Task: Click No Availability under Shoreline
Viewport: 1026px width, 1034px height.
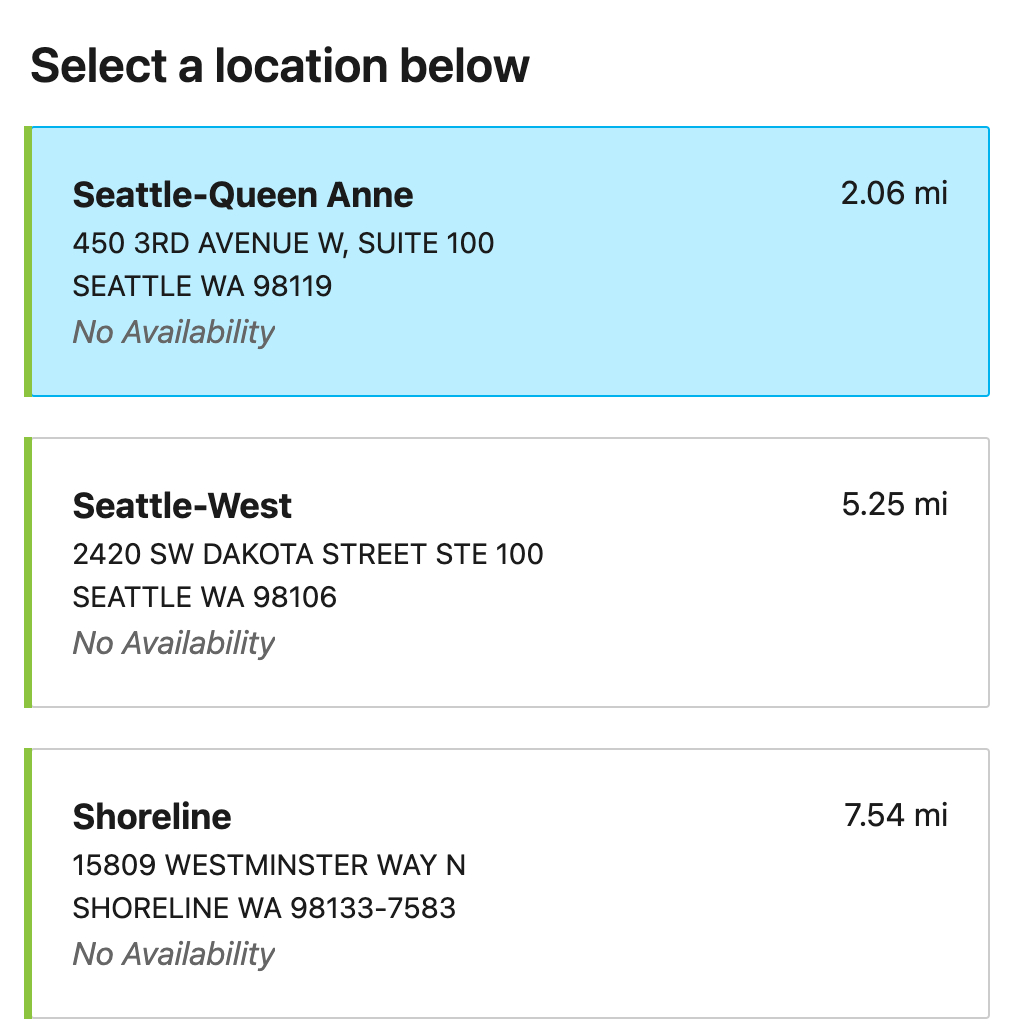Action: tap(174, 953)
